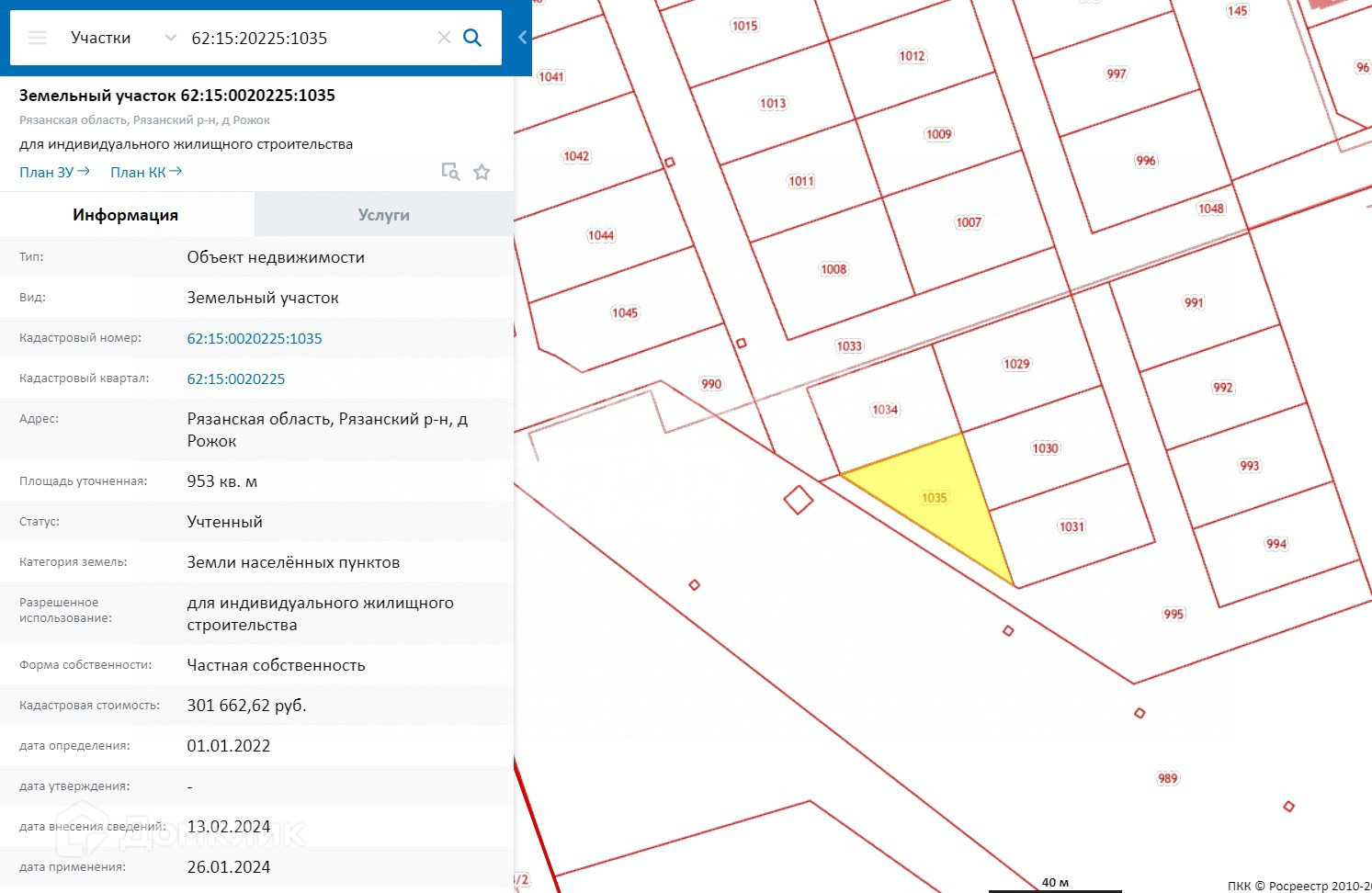This screenshot has height=893, width=1372.
Task: Click into the cadastral number search field
Action: click(309, 38)
